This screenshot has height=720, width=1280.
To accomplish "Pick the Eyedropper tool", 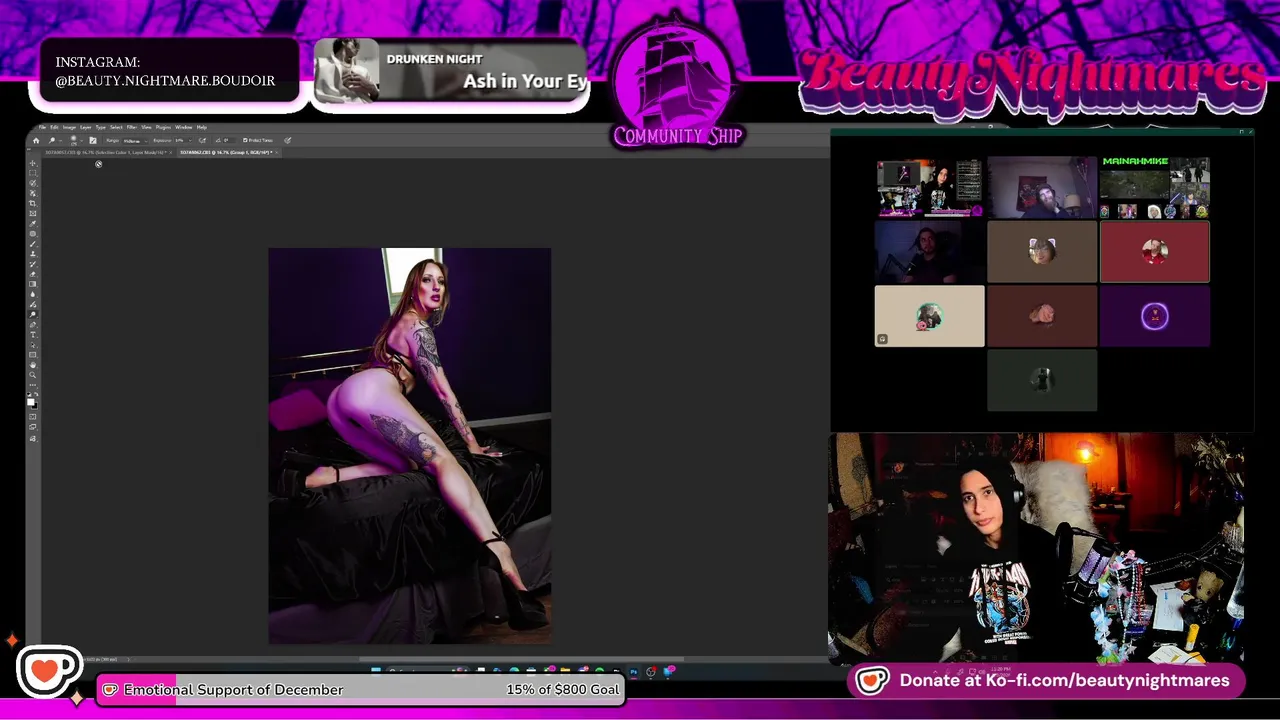I will click(x=33, y=224).
